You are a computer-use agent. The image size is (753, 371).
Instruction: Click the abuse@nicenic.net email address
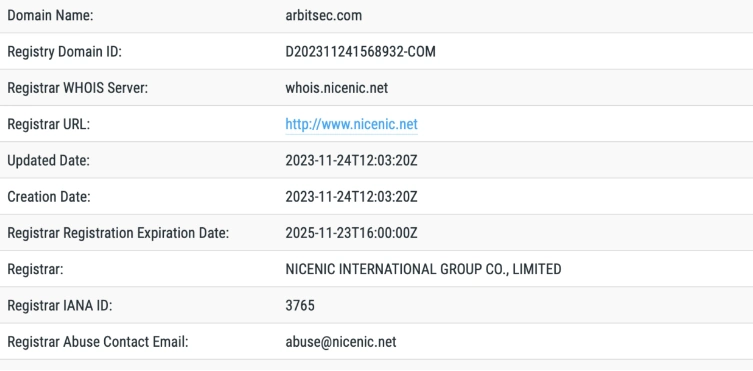[x=341, y=342]
